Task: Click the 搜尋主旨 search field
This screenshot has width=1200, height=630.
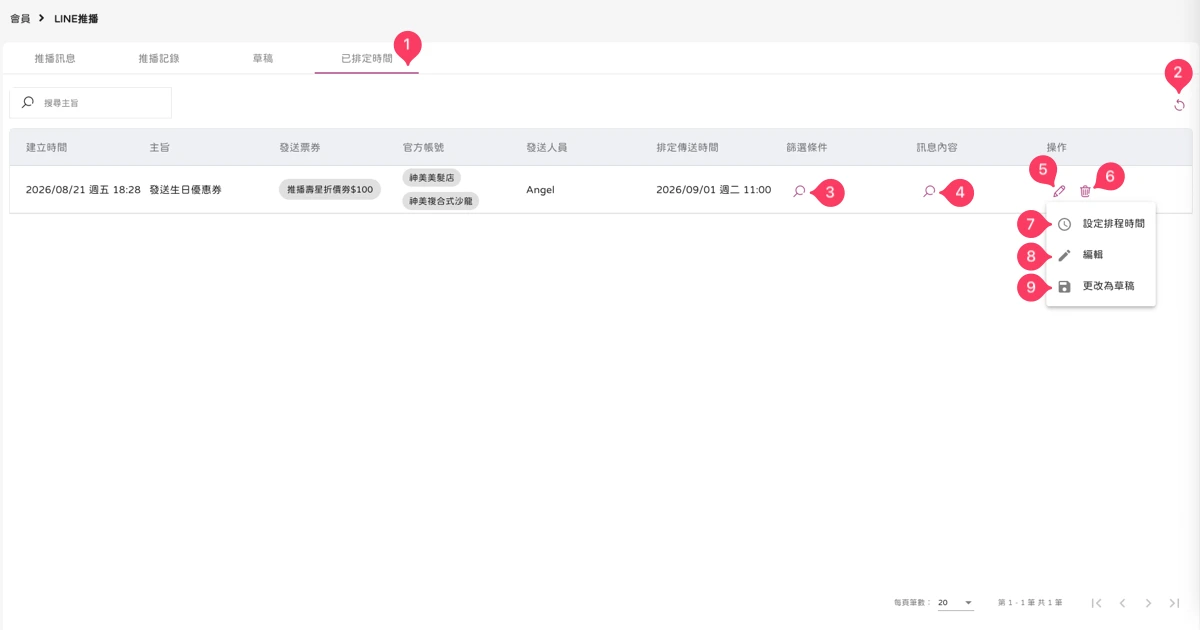Action: [x=91, y=103]
